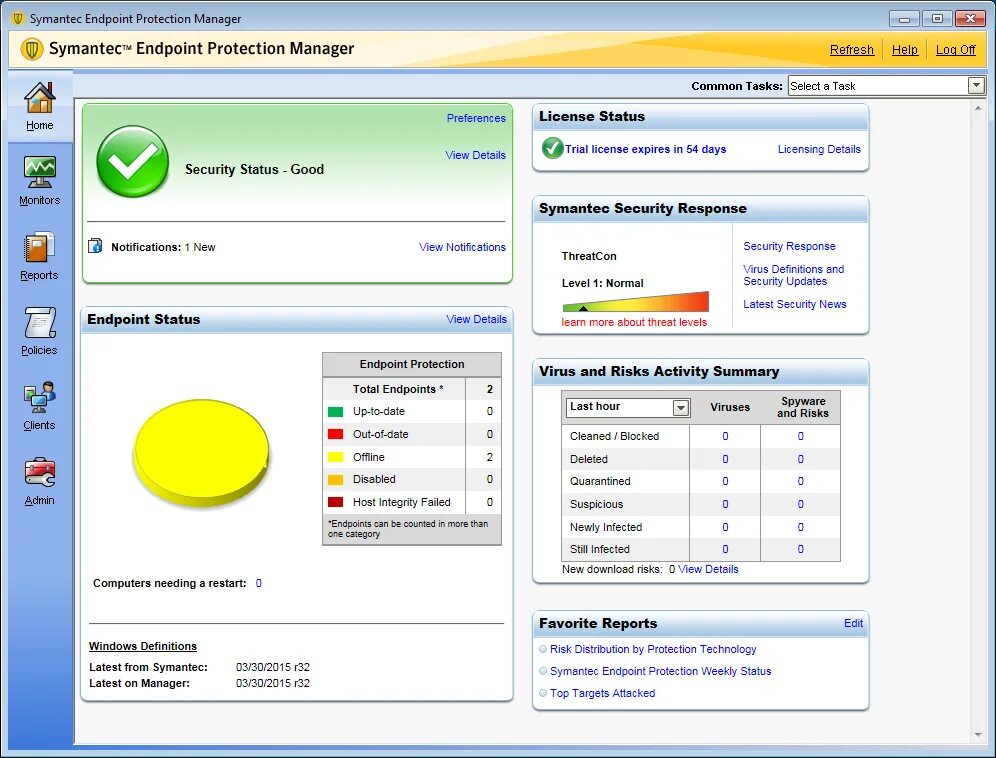
Task: Open the Help link
Action: [x=905, y=50]
